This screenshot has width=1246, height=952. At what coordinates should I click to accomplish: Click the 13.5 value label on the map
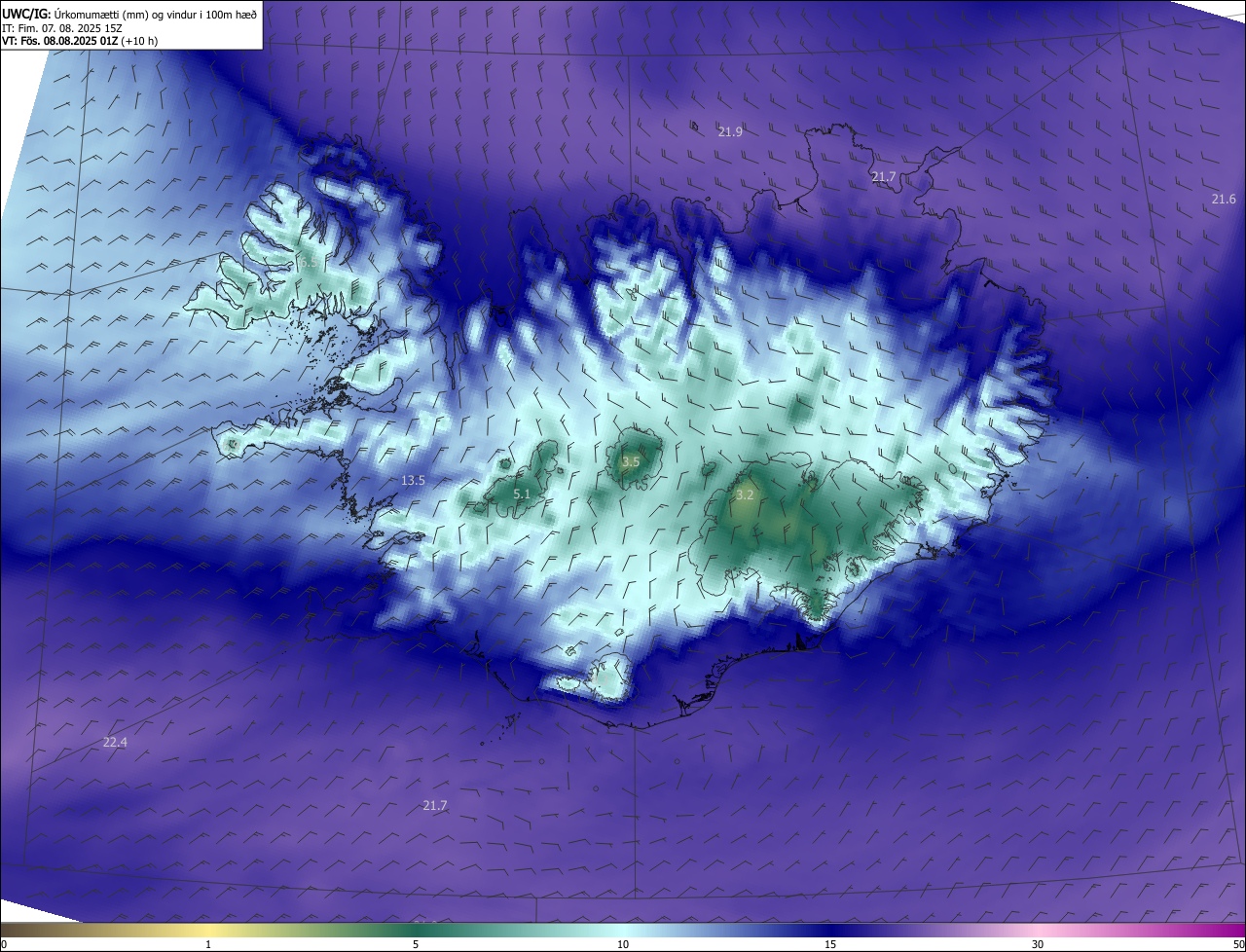[414, 480]
